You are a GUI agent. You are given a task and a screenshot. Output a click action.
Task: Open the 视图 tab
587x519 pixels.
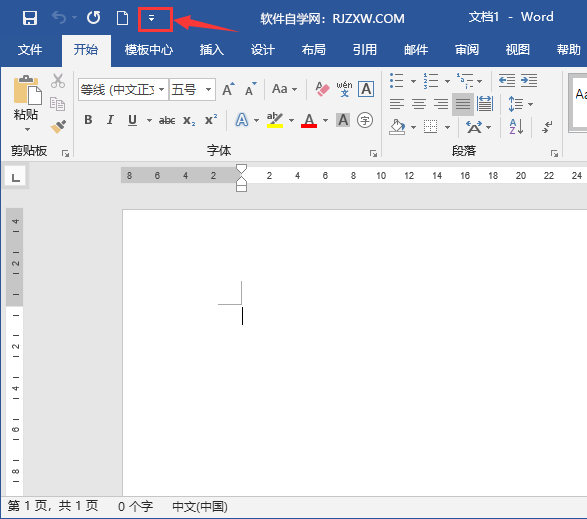tap(517, 49)
